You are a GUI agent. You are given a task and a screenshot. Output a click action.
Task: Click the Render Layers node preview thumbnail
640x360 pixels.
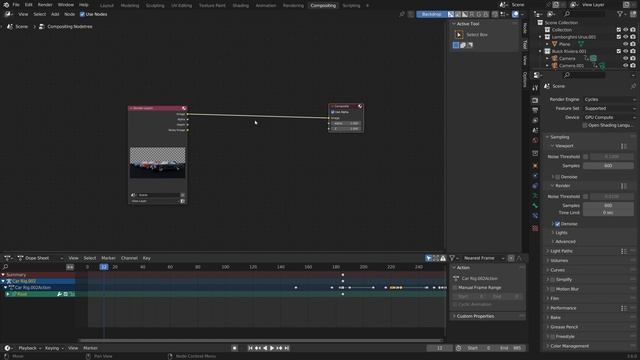158,163
